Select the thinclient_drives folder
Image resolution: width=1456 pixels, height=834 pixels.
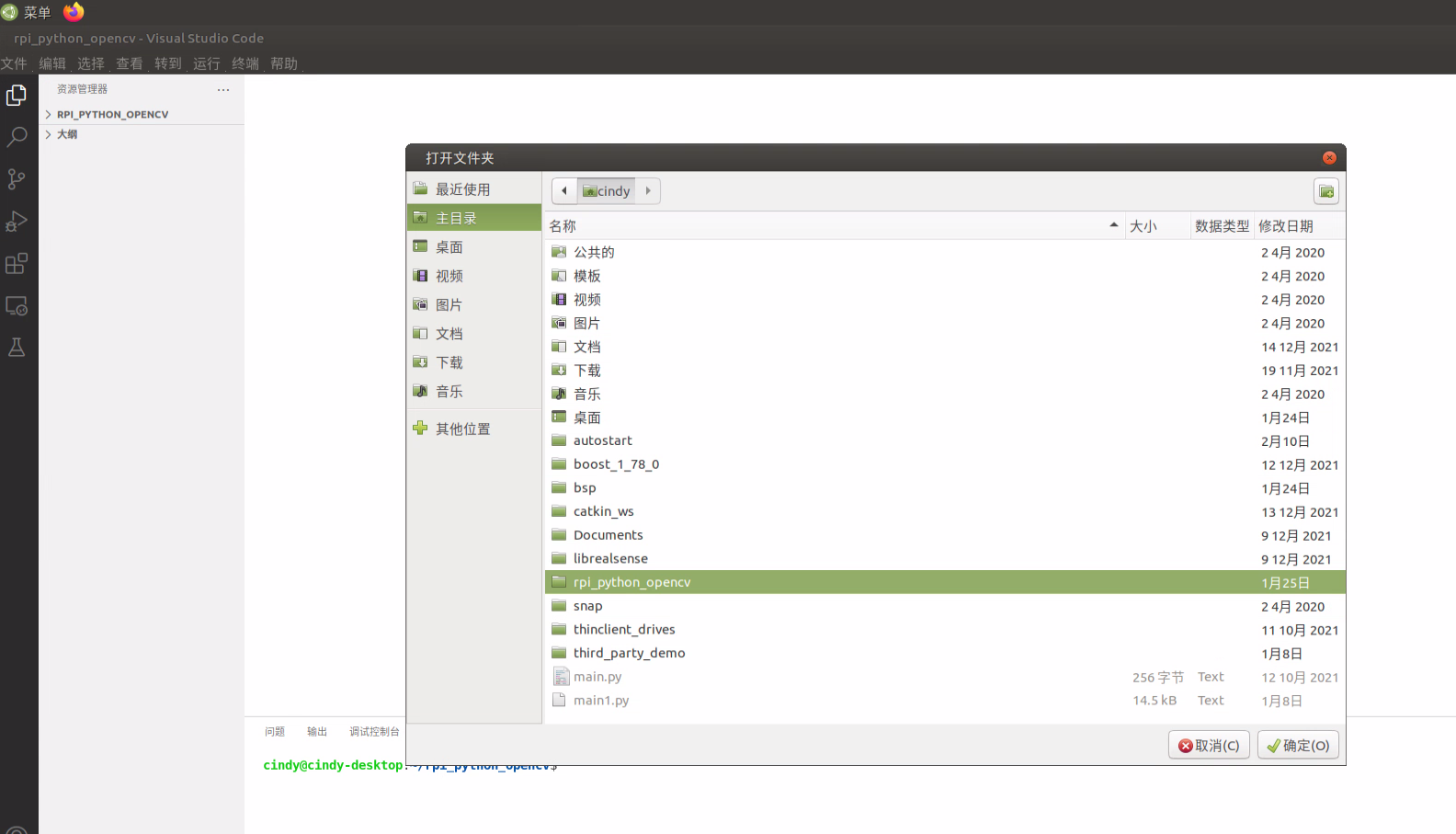pos(945,630)
